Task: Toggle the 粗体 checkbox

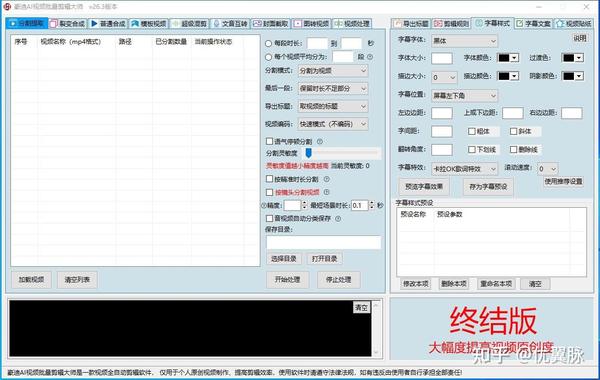Action: click(x=472, y=131)
